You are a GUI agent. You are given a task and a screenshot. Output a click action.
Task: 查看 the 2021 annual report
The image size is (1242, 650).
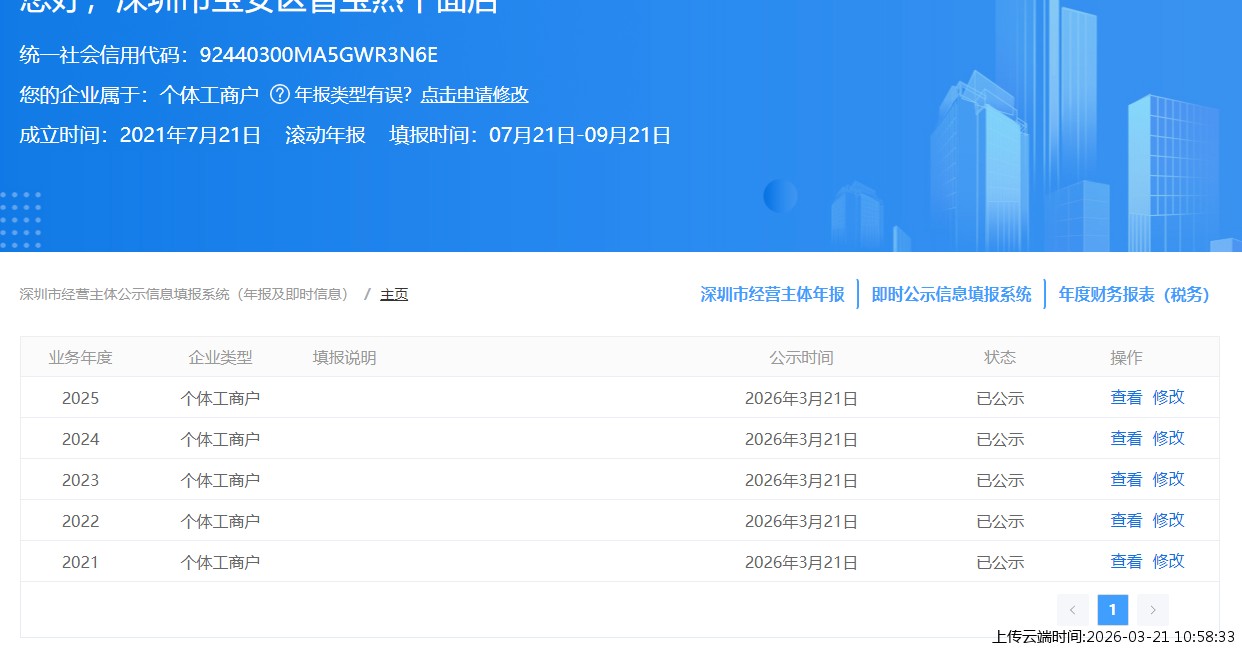(x=1126, y=561)
